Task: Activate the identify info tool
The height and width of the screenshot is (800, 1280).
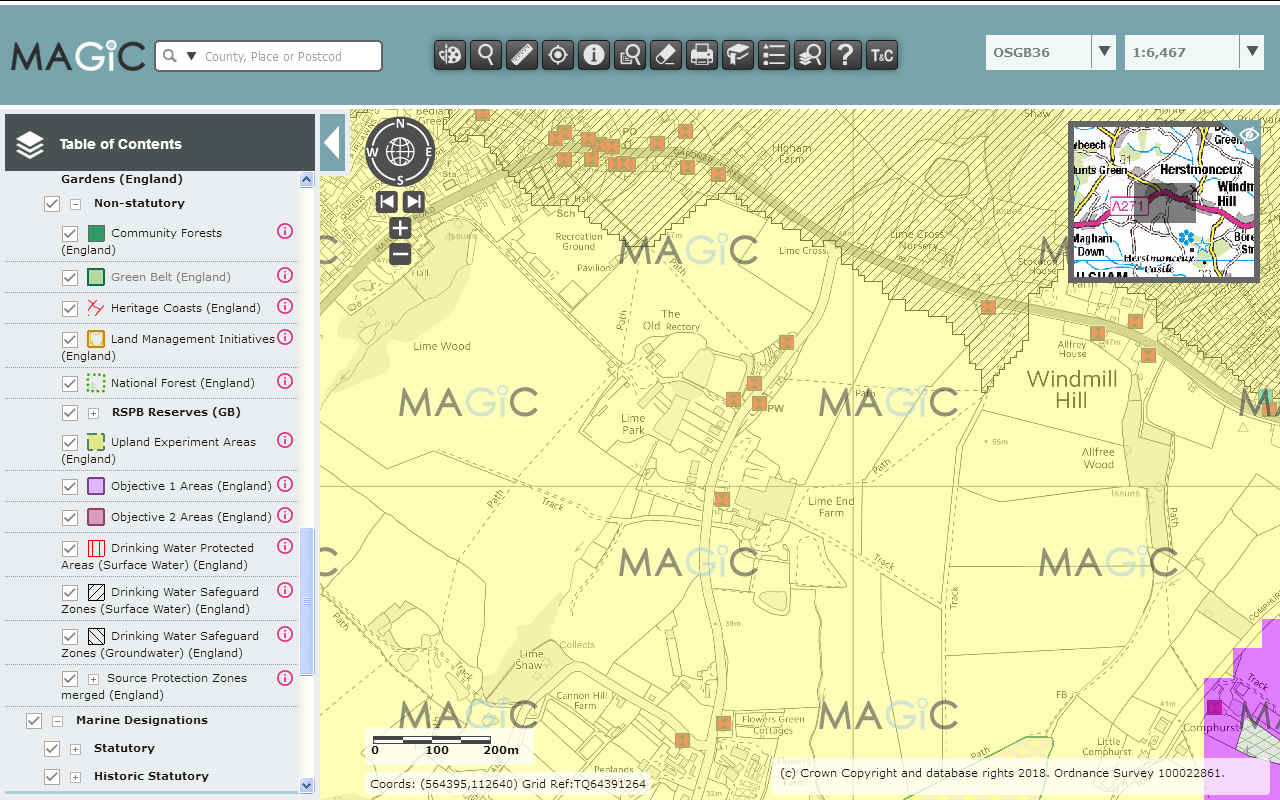Action: pyautogui.click(x=594, y=55)
